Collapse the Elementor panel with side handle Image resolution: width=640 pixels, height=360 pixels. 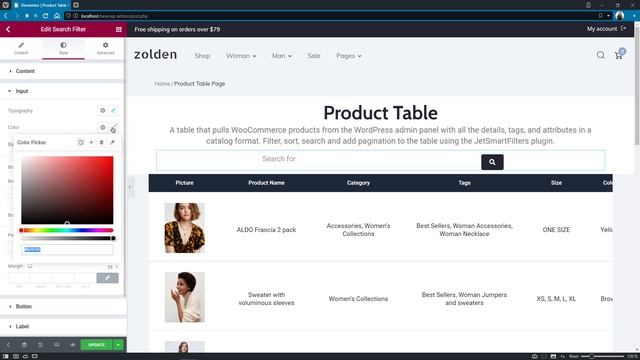point(130,187)
